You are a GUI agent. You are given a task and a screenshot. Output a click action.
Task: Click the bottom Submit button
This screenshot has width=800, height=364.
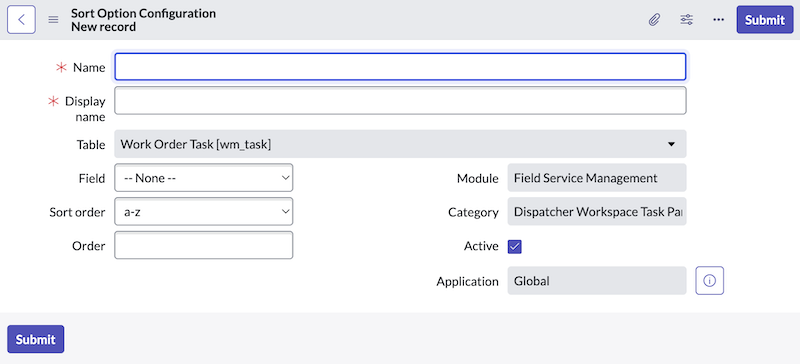point(36,339)
